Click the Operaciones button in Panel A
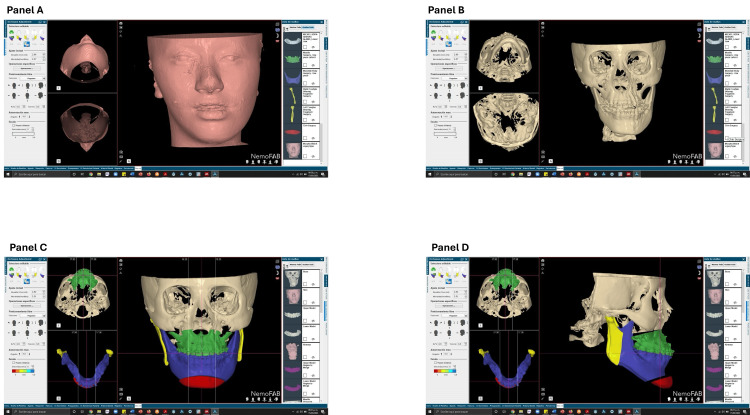 27,68
